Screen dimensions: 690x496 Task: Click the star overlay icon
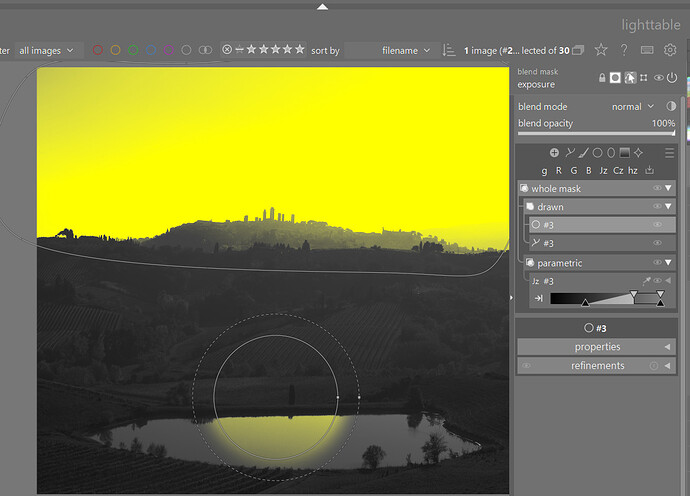click(601, 50)
